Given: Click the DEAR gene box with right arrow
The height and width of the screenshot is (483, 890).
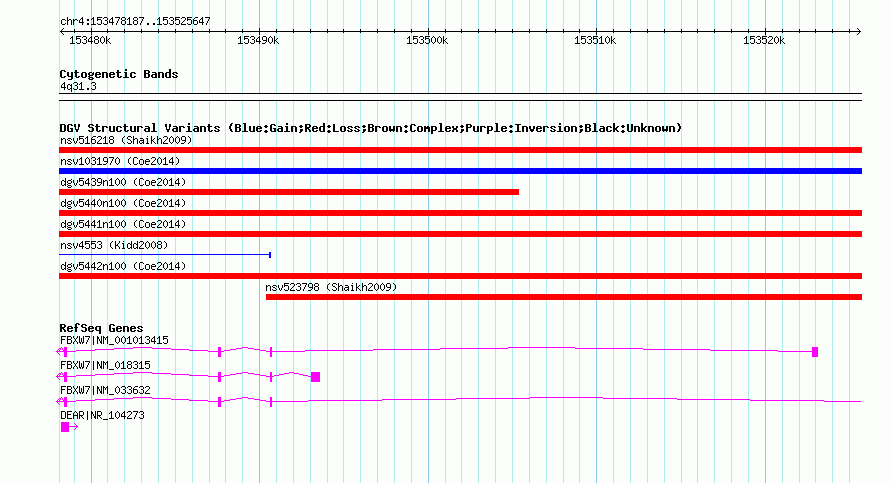Looking at the screenshot, I should pyautogui.click(x=69, y=427).
